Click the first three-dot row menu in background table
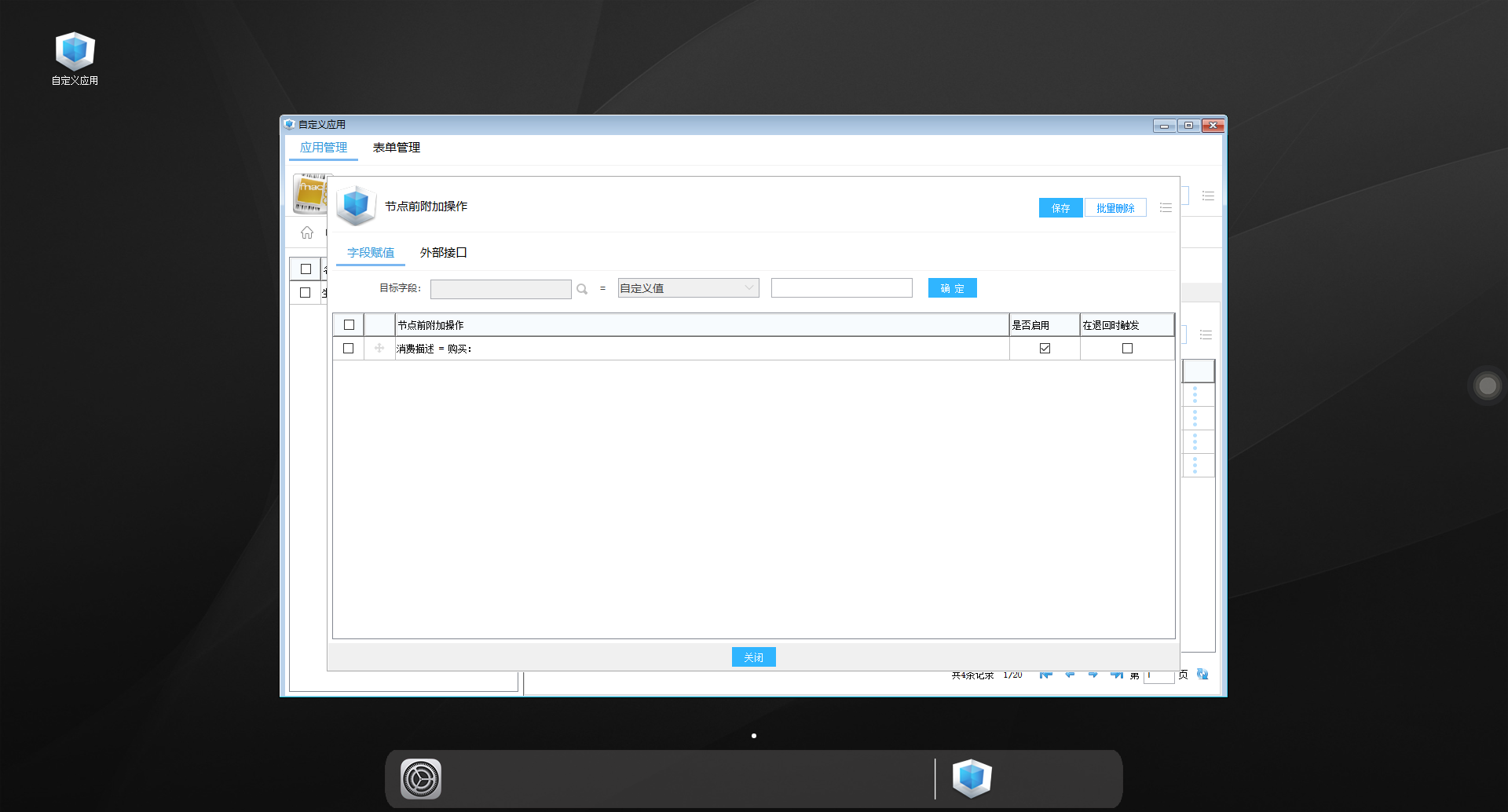 (x=1195, y=394)
